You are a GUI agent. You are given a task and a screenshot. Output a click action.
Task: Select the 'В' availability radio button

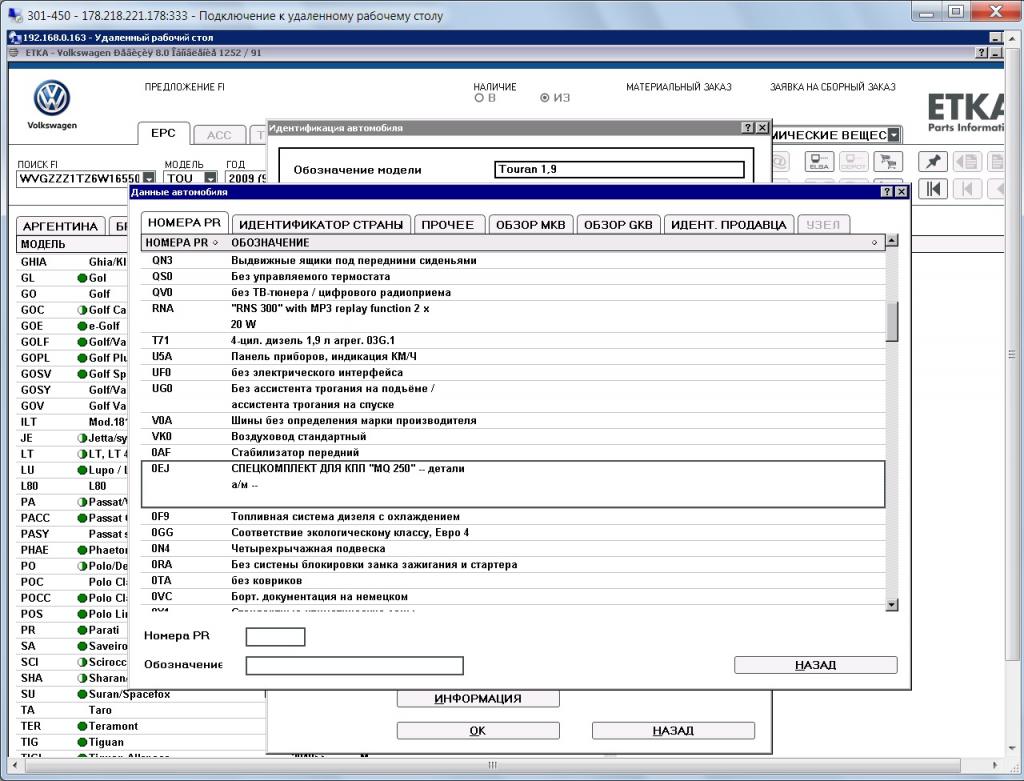click(x=479, y=98)
